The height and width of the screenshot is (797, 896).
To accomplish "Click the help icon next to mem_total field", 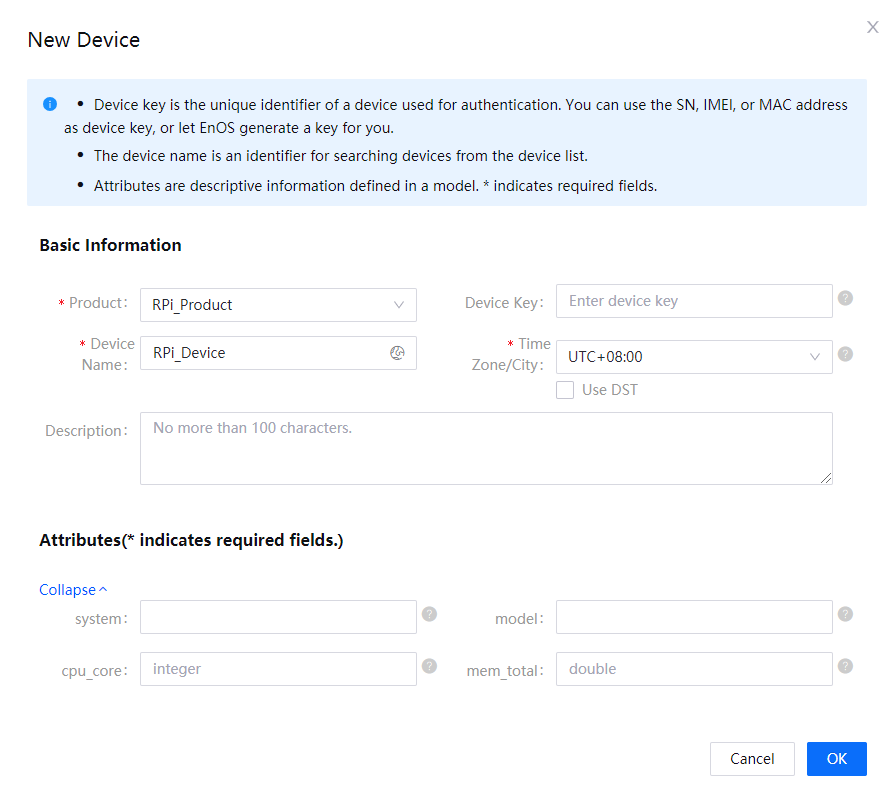I will 845,666.
